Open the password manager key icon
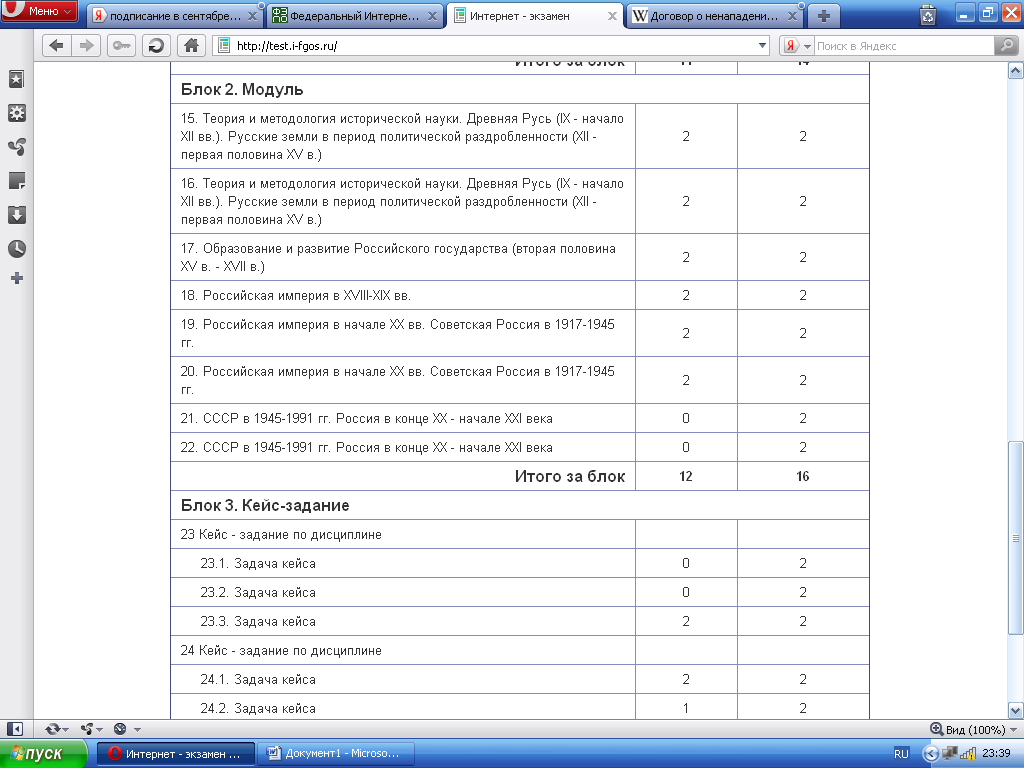 (121, 46)
